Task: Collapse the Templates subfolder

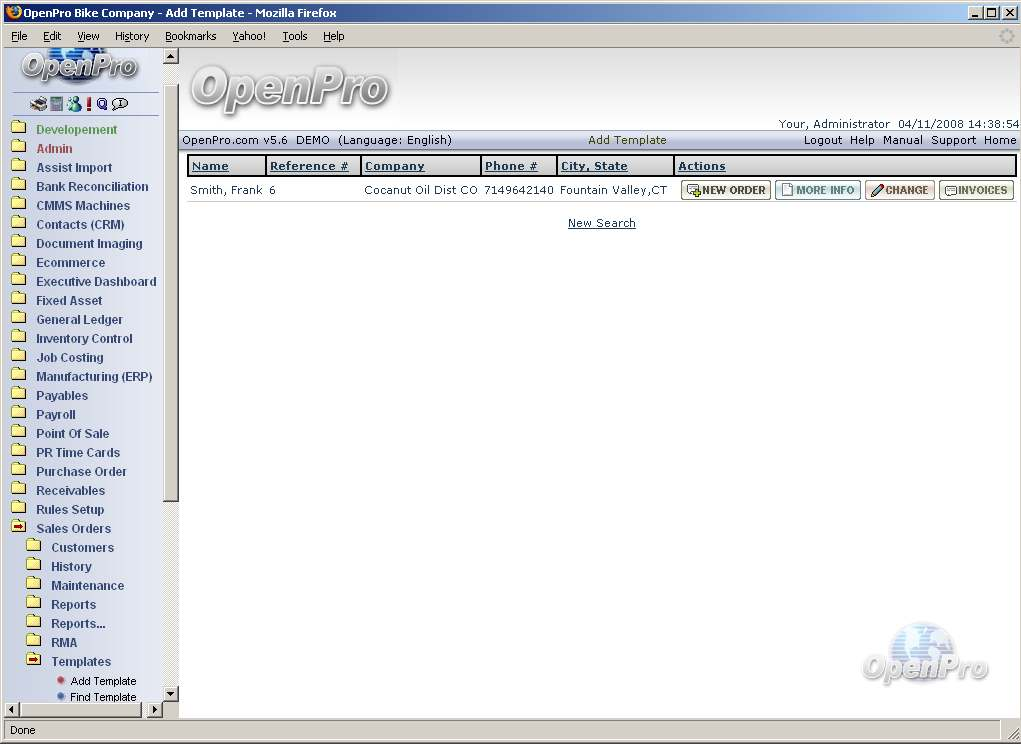Action: coord(33,661)
